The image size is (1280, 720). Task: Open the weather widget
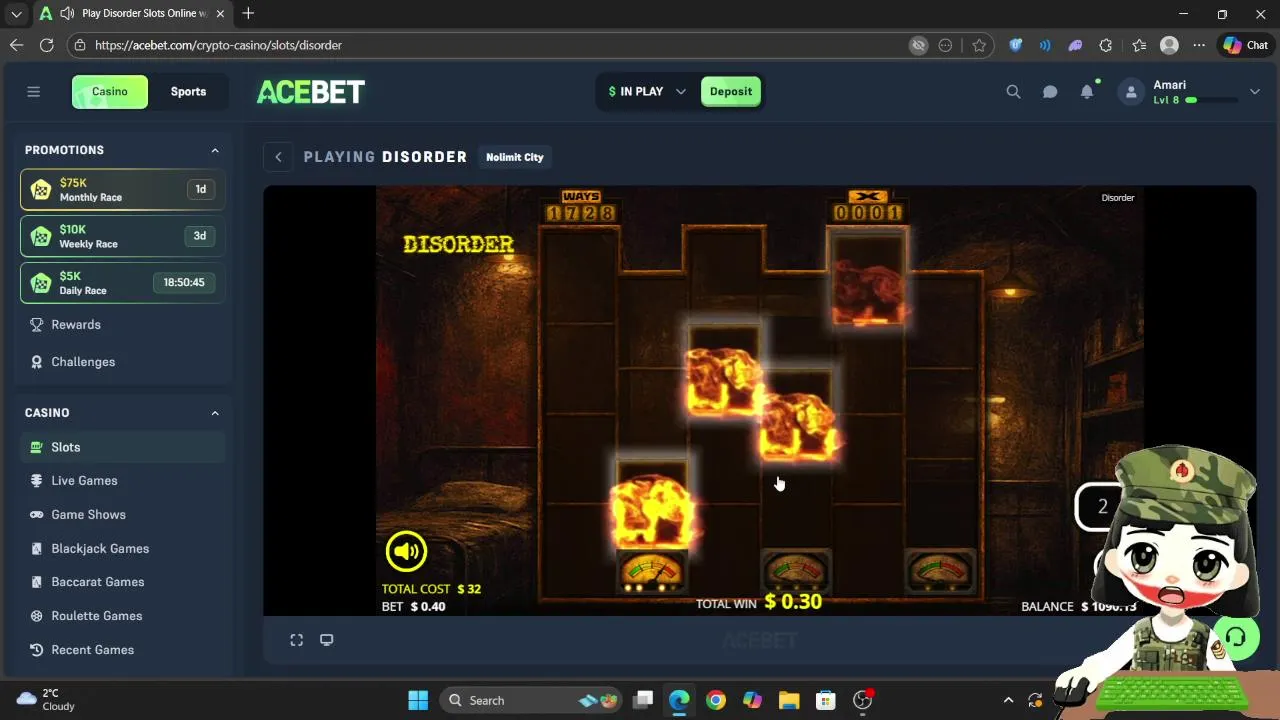click(x=48, y=700)
